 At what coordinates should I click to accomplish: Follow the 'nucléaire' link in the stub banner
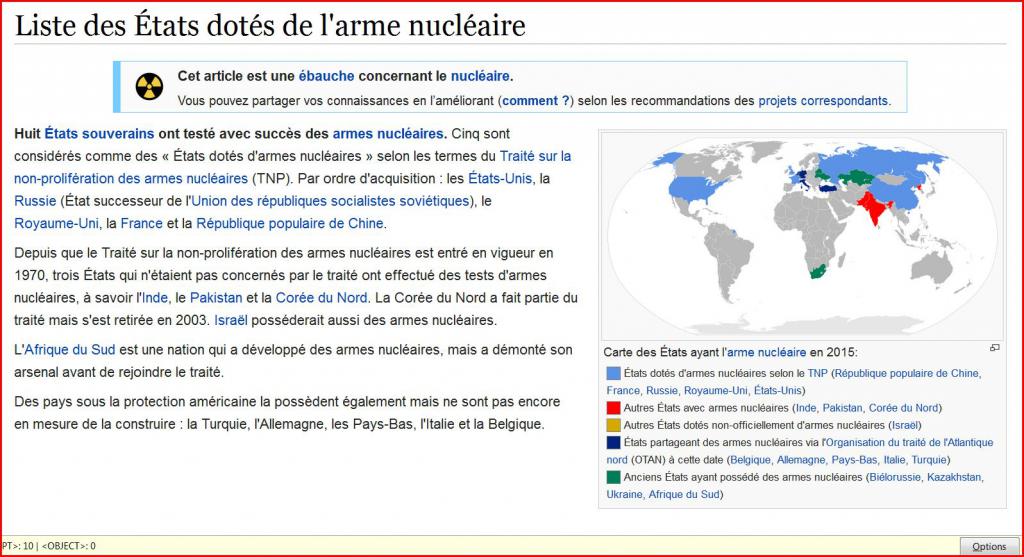[480, 76]
